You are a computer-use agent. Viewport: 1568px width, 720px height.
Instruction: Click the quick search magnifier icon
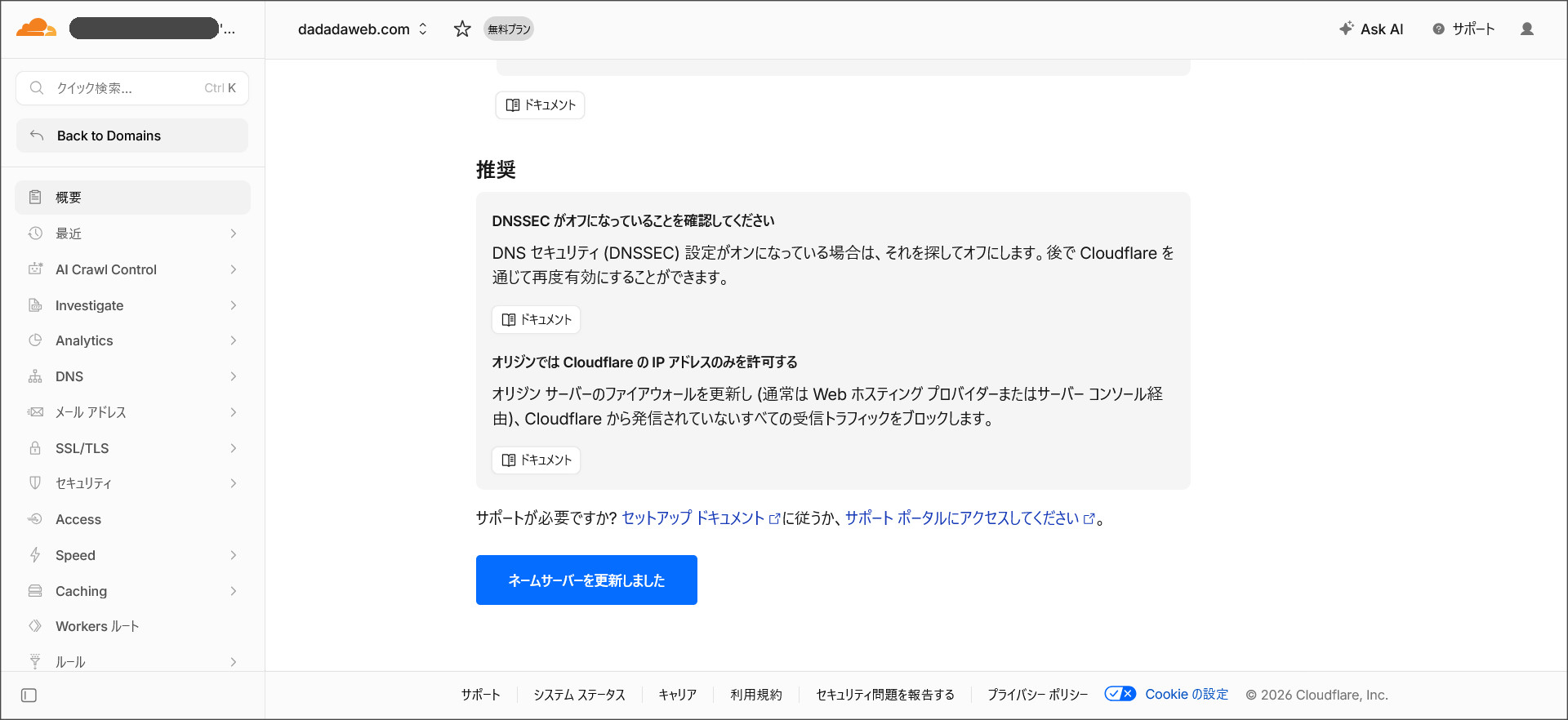pyautogui.click(x=37, y=88)
